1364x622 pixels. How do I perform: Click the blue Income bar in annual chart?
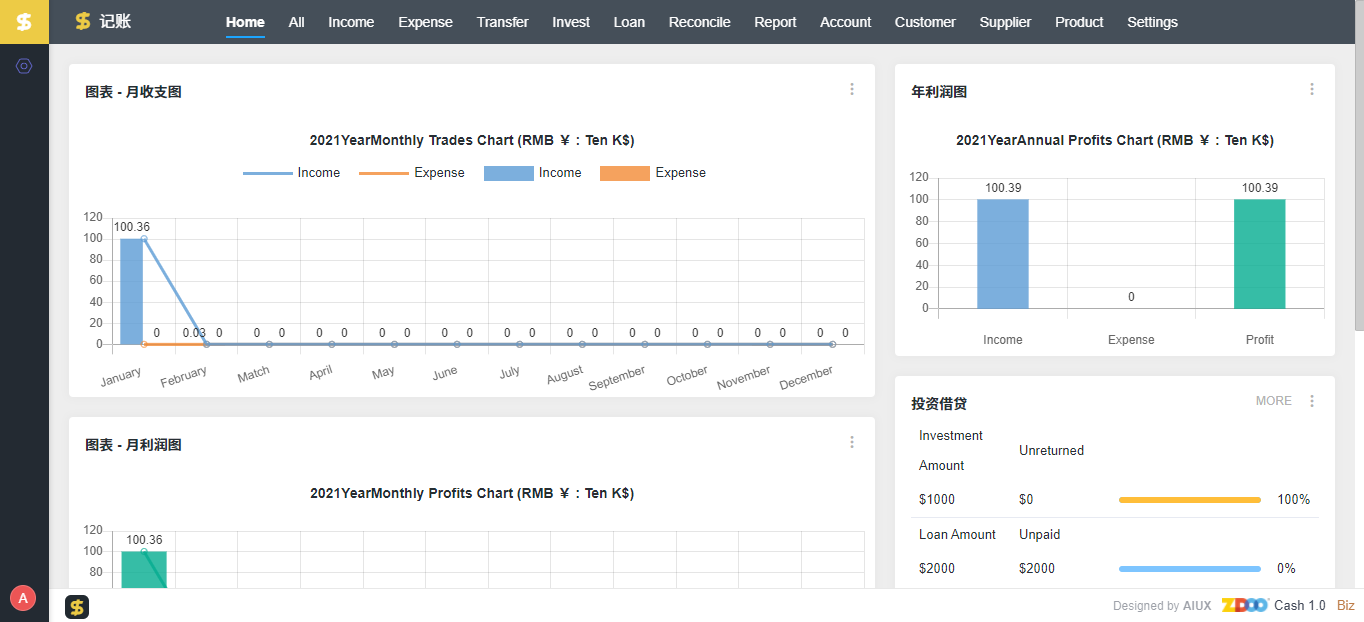1002,254
